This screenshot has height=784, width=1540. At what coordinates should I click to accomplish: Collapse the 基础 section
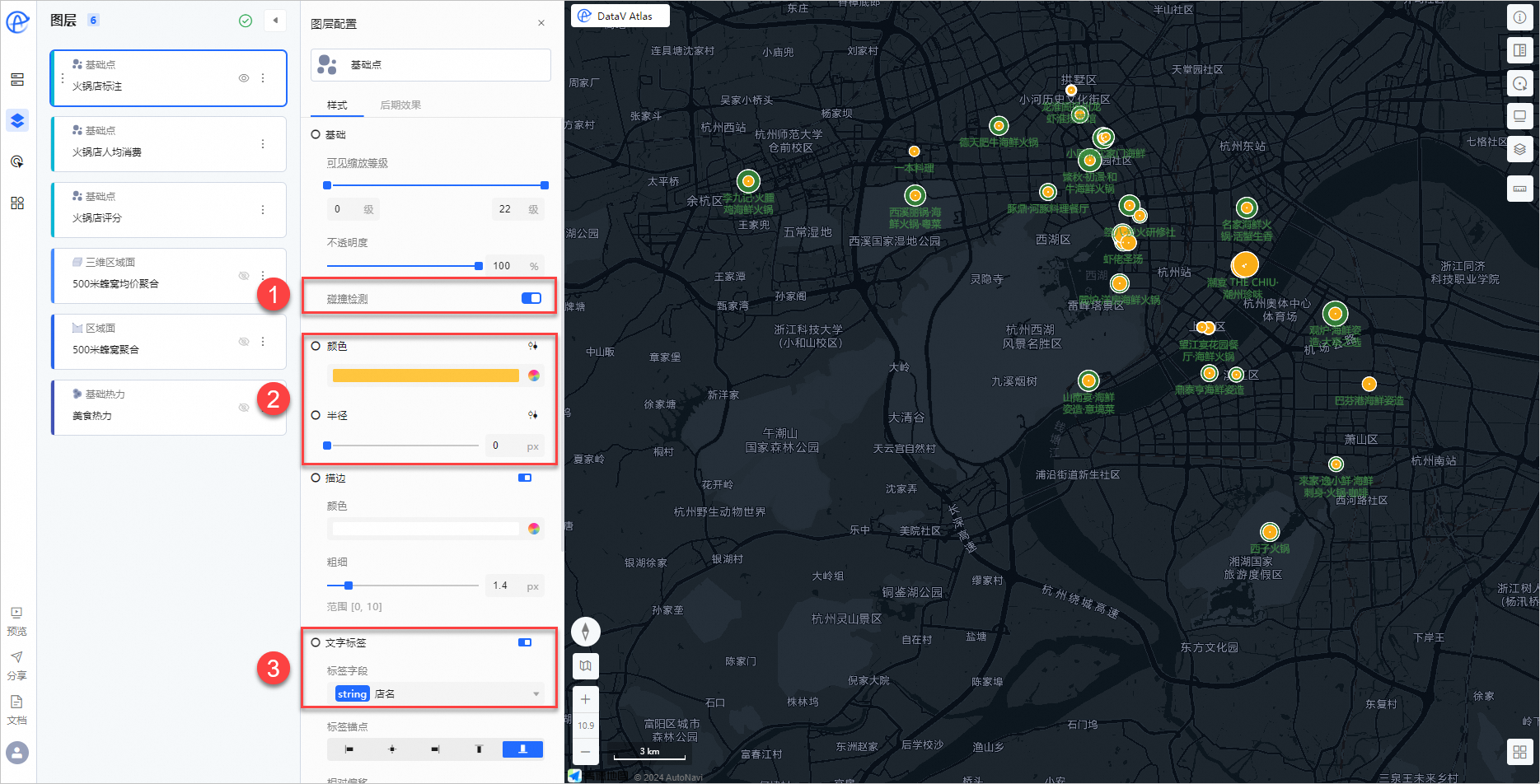click(316, 134)
